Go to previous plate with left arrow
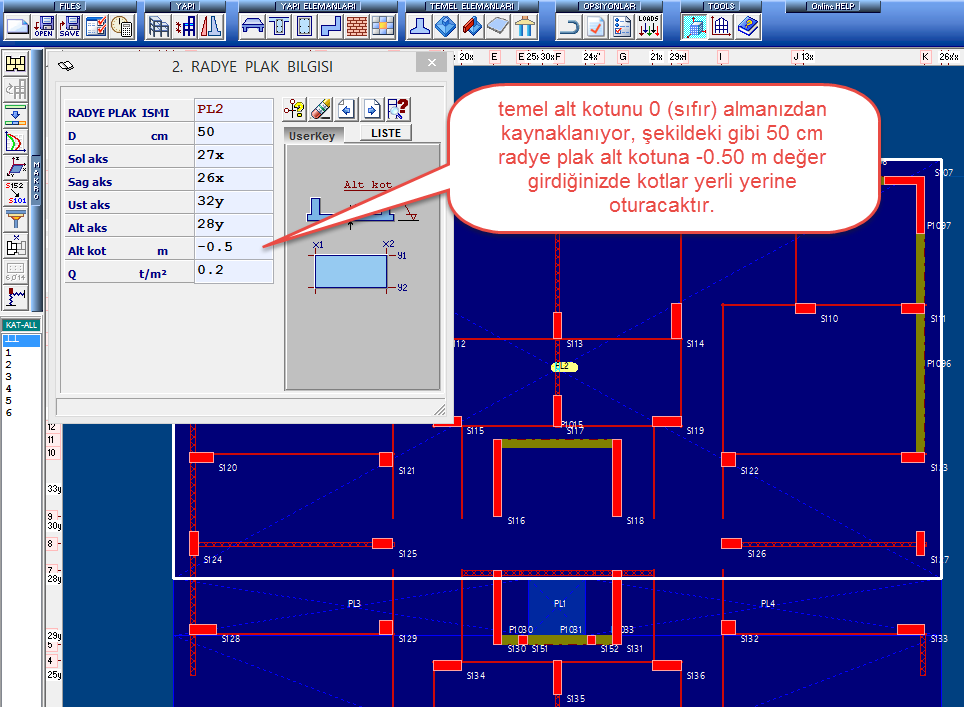Screen dimensions: 964x707 click(346, 108)
